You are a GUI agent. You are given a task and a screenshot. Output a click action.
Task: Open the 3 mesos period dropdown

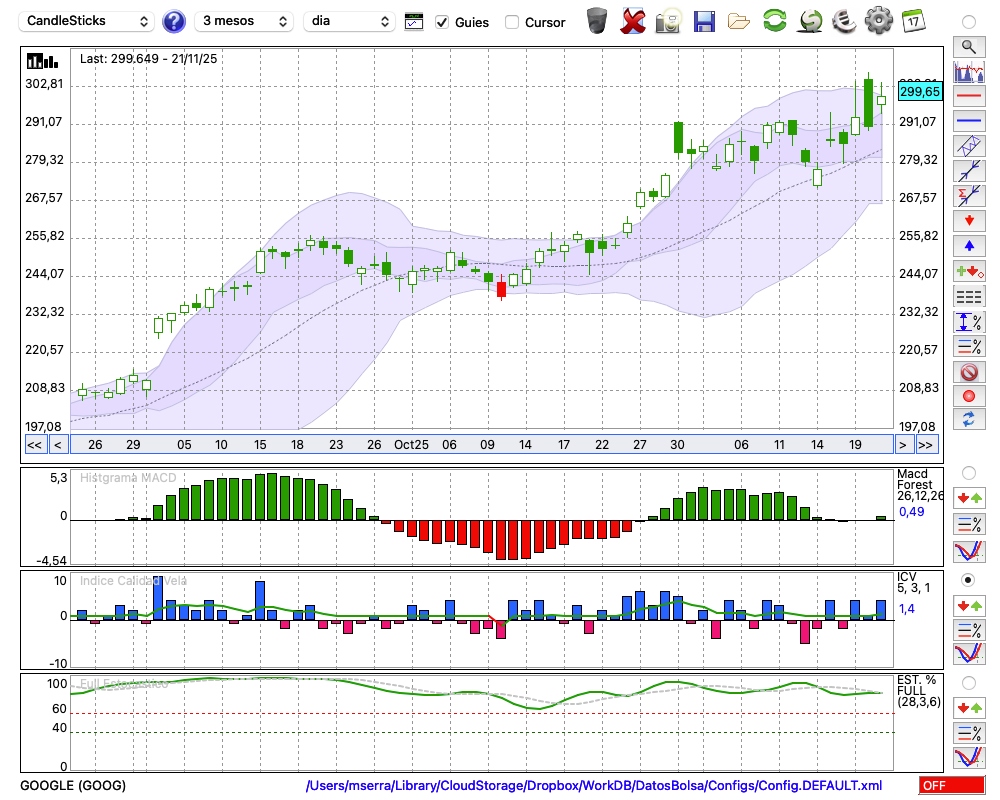pyautogui.click(x=243, y=21)
